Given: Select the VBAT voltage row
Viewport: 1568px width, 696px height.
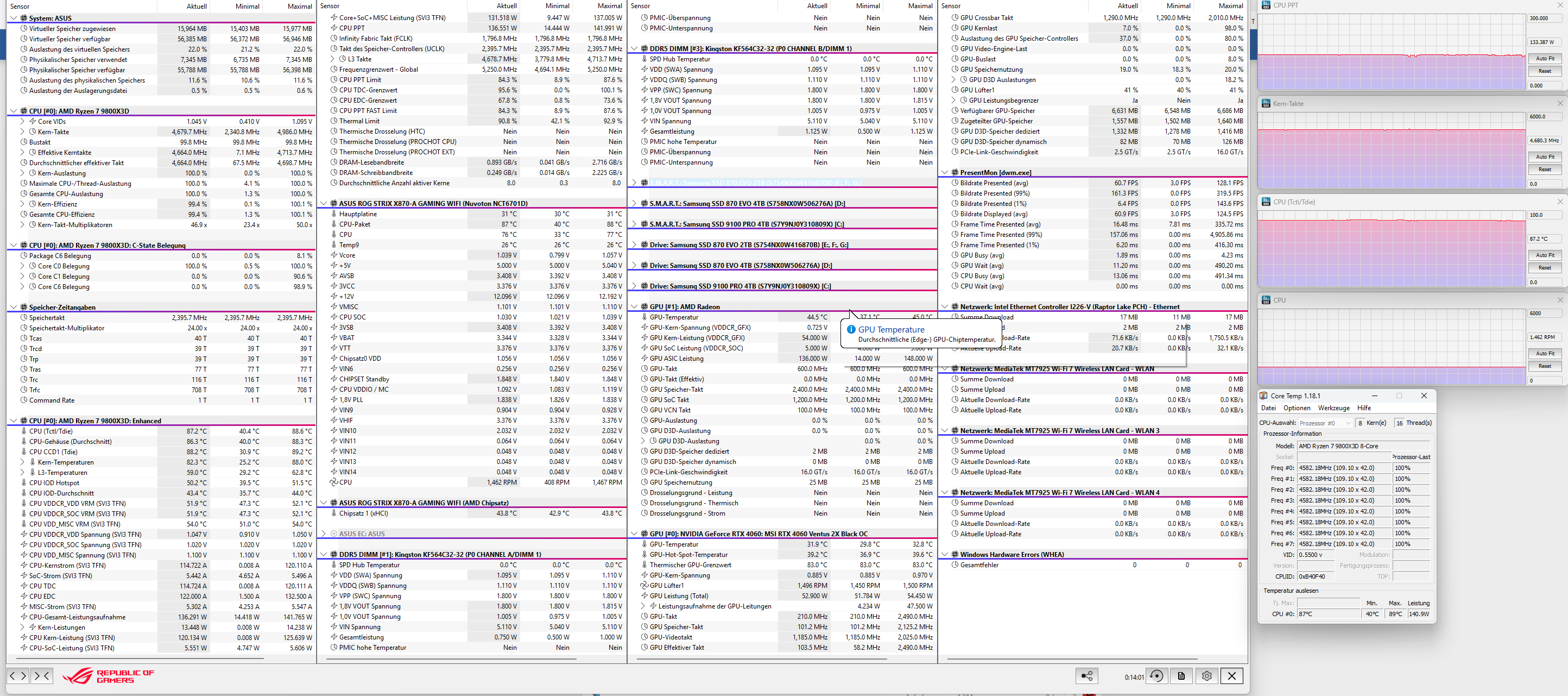Looking at the screenshot, I should [x=472, y=338].
